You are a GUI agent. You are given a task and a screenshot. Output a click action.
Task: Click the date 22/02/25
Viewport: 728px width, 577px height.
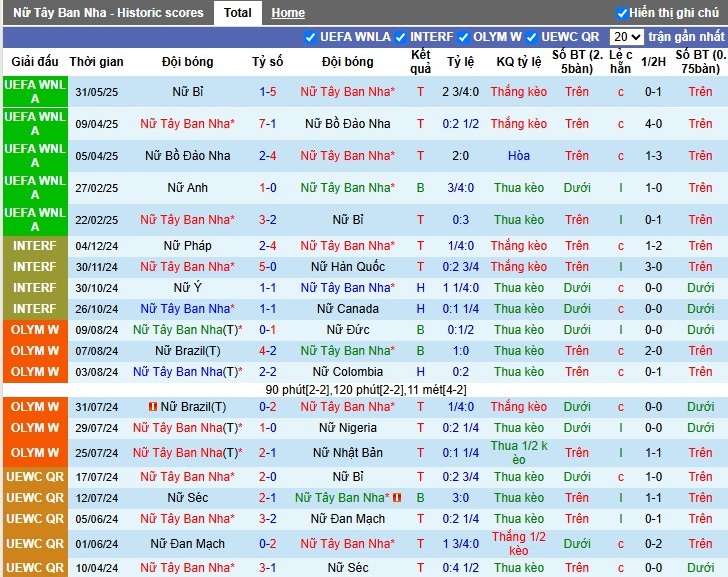tap(97, 220)
